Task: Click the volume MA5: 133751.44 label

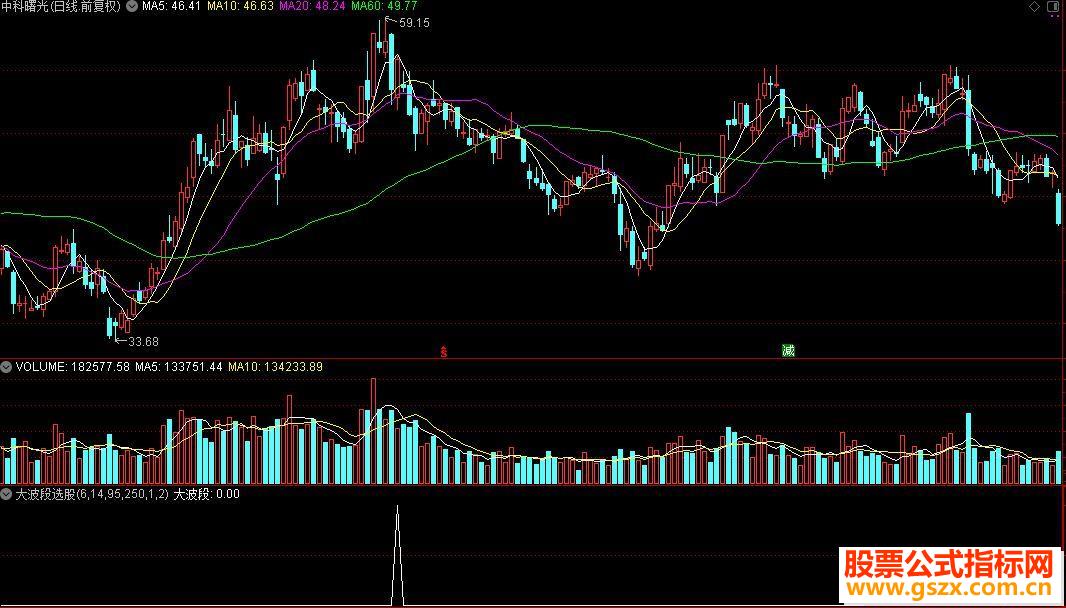Action: pos(179,367)
